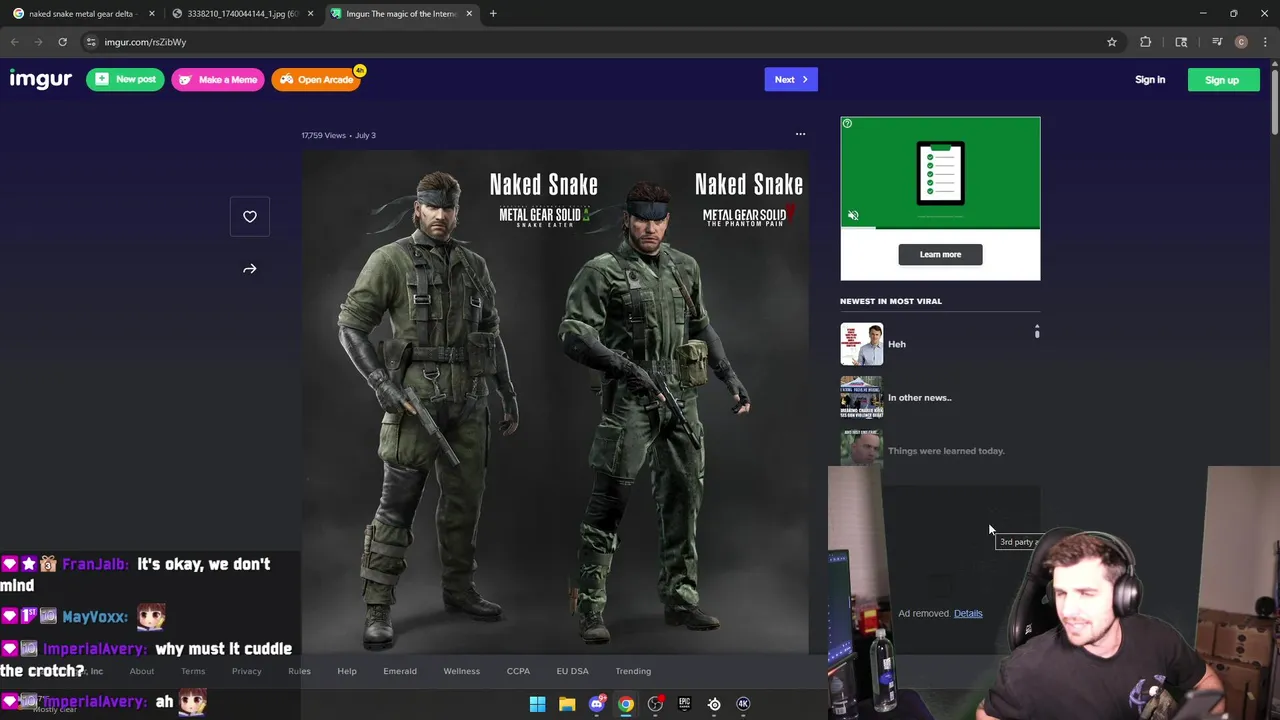Share the post with the arrow icon
Image resolution: width=1280 pixels, height=720 pixels.
click(x=250, y=269)
